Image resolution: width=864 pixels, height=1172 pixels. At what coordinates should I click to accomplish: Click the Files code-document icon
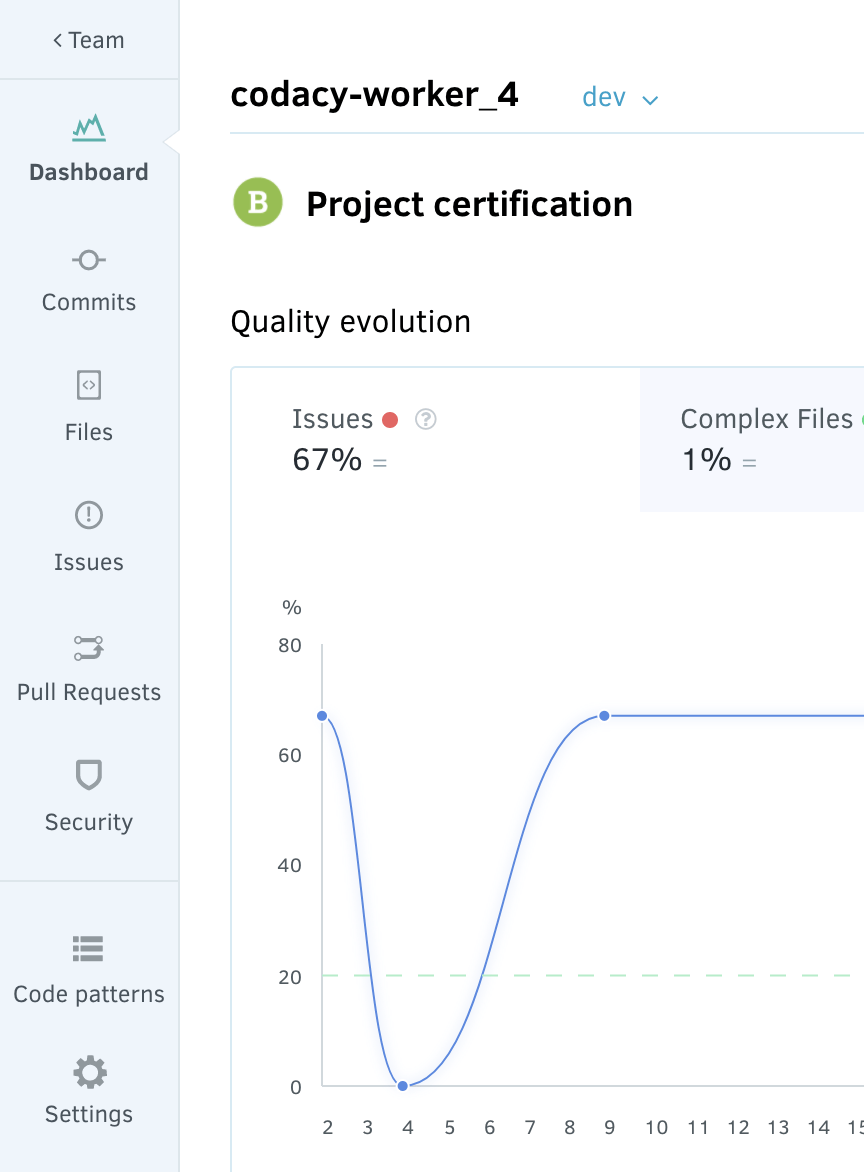pos(89,385)
